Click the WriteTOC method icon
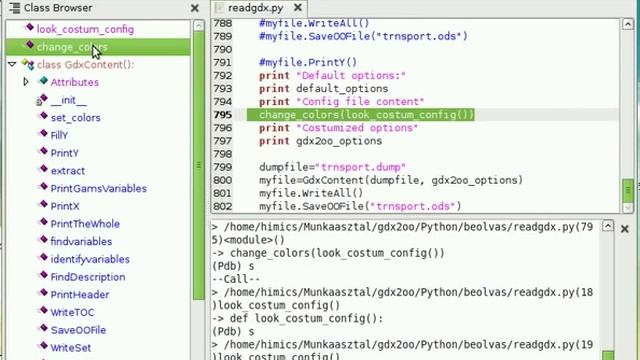Viewport: 640px width, 360px height. 43,311
